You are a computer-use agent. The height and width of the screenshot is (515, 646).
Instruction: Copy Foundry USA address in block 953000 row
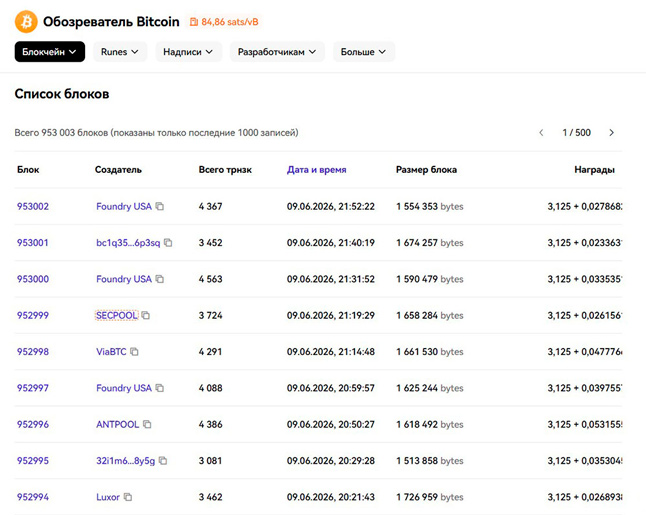click(x=160, y=279)
